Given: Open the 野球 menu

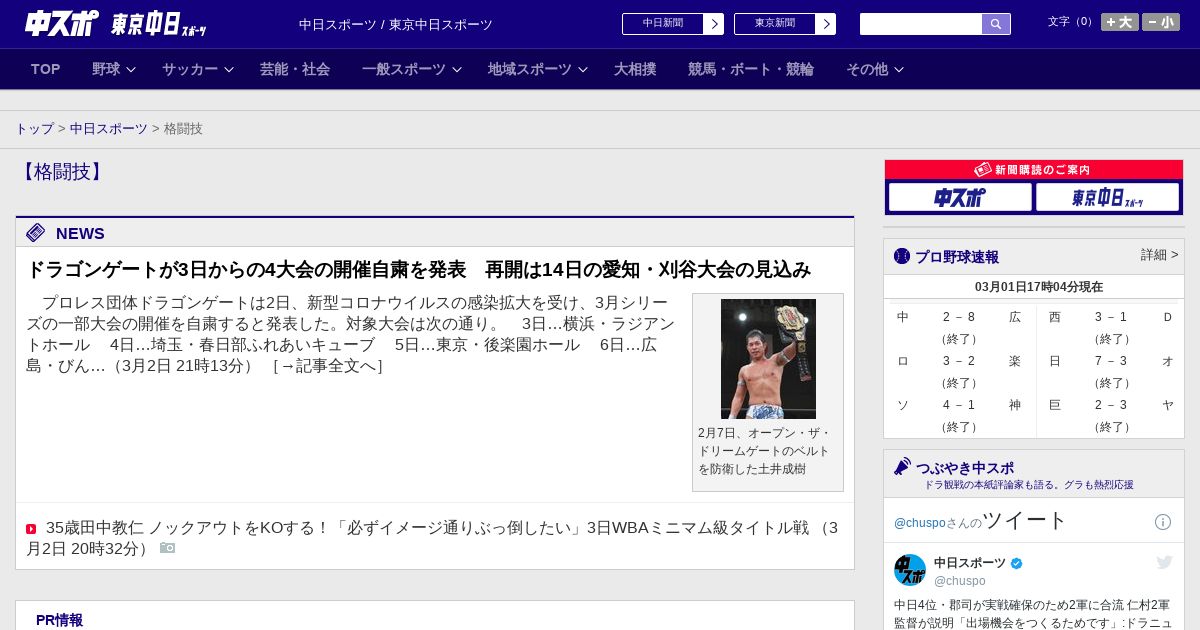Looking at the screenshot, I should [x=106, y=69].
